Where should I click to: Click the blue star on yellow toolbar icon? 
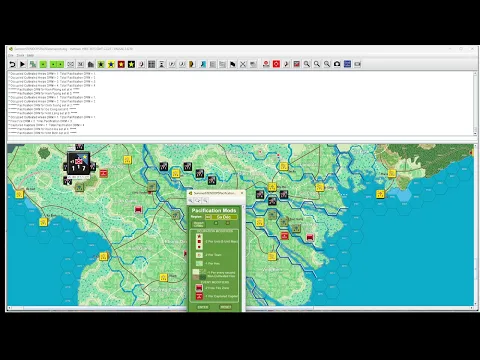[x=111, y=64]
